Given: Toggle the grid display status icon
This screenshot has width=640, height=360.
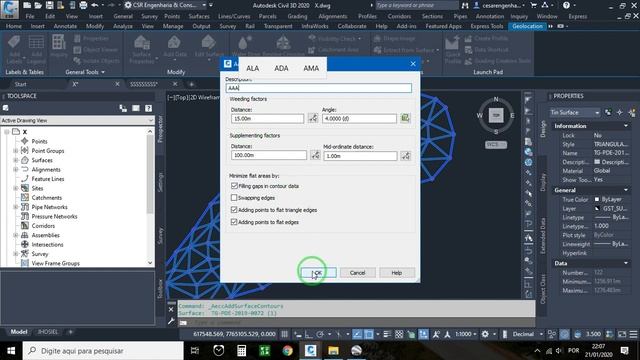Looking at the screenshot, I should 284,334.
